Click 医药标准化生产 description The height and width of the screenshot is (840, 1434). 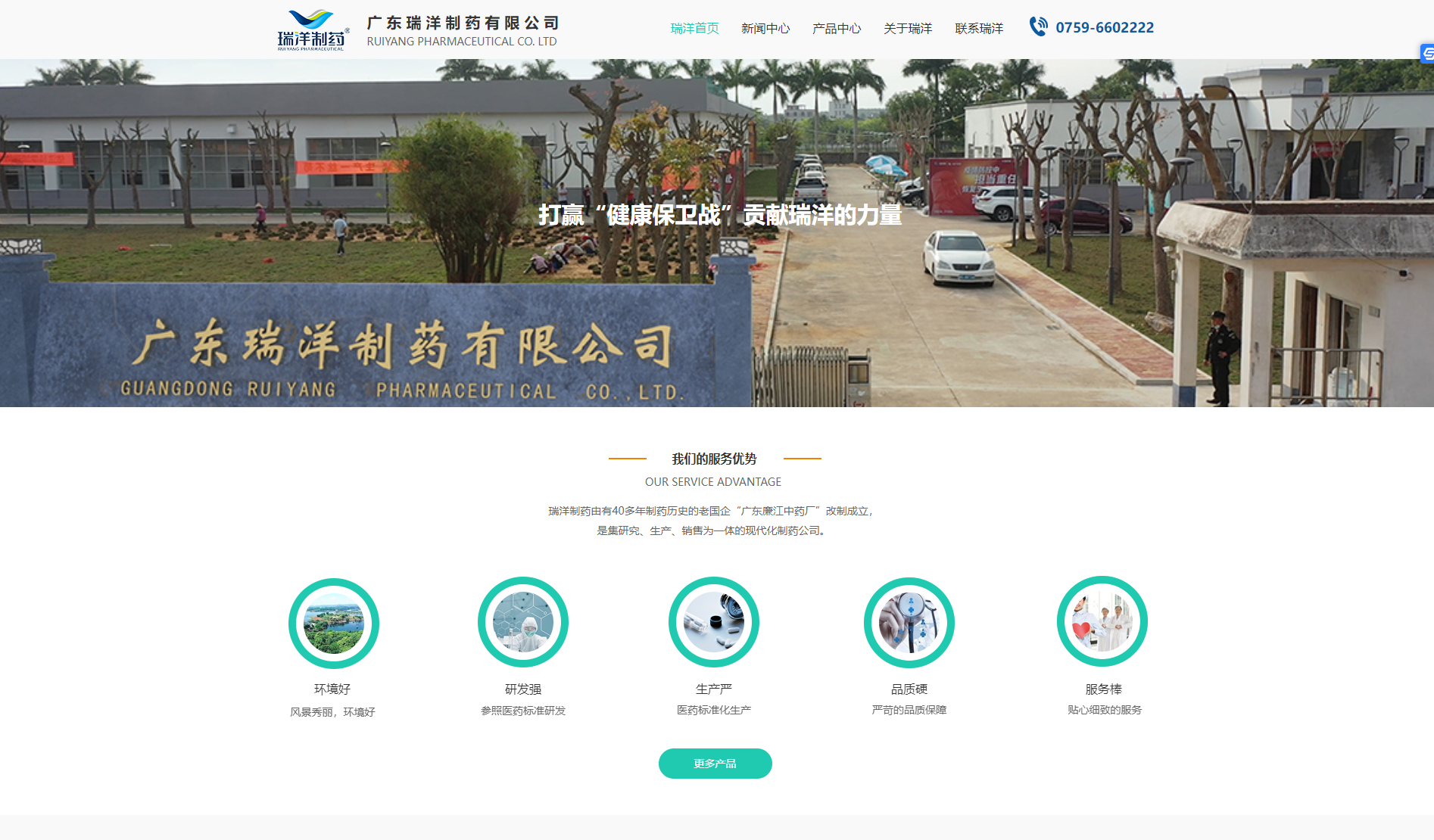tap(714, 710)
